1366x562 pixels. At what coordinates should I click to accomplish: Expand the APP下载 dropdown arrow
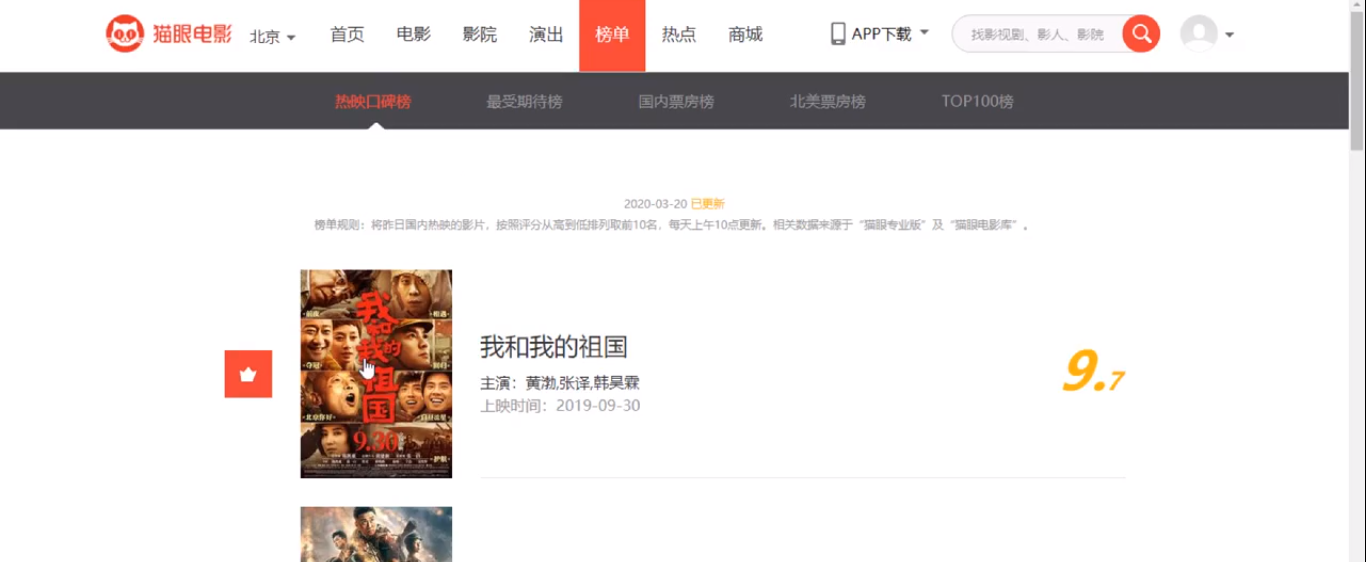pyautogui.click(x=924, y=33)
